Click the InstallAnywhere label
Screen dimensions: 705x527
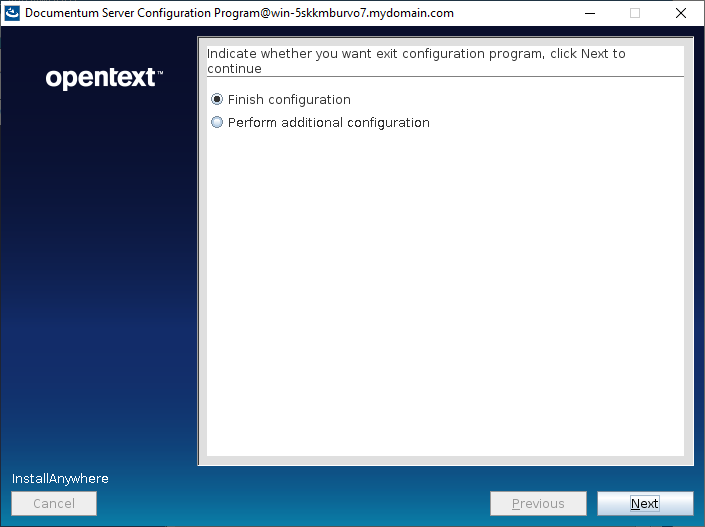[60, 479]
